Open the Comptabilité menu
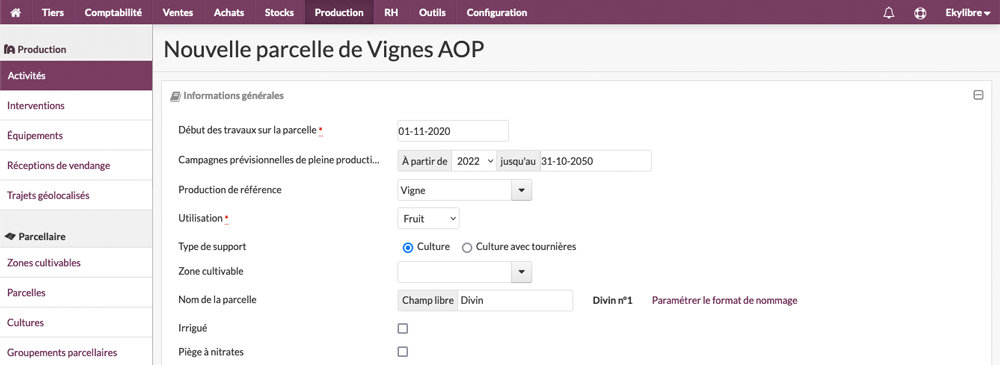Viewport: 1000px width, 365px height. [113, 12]
